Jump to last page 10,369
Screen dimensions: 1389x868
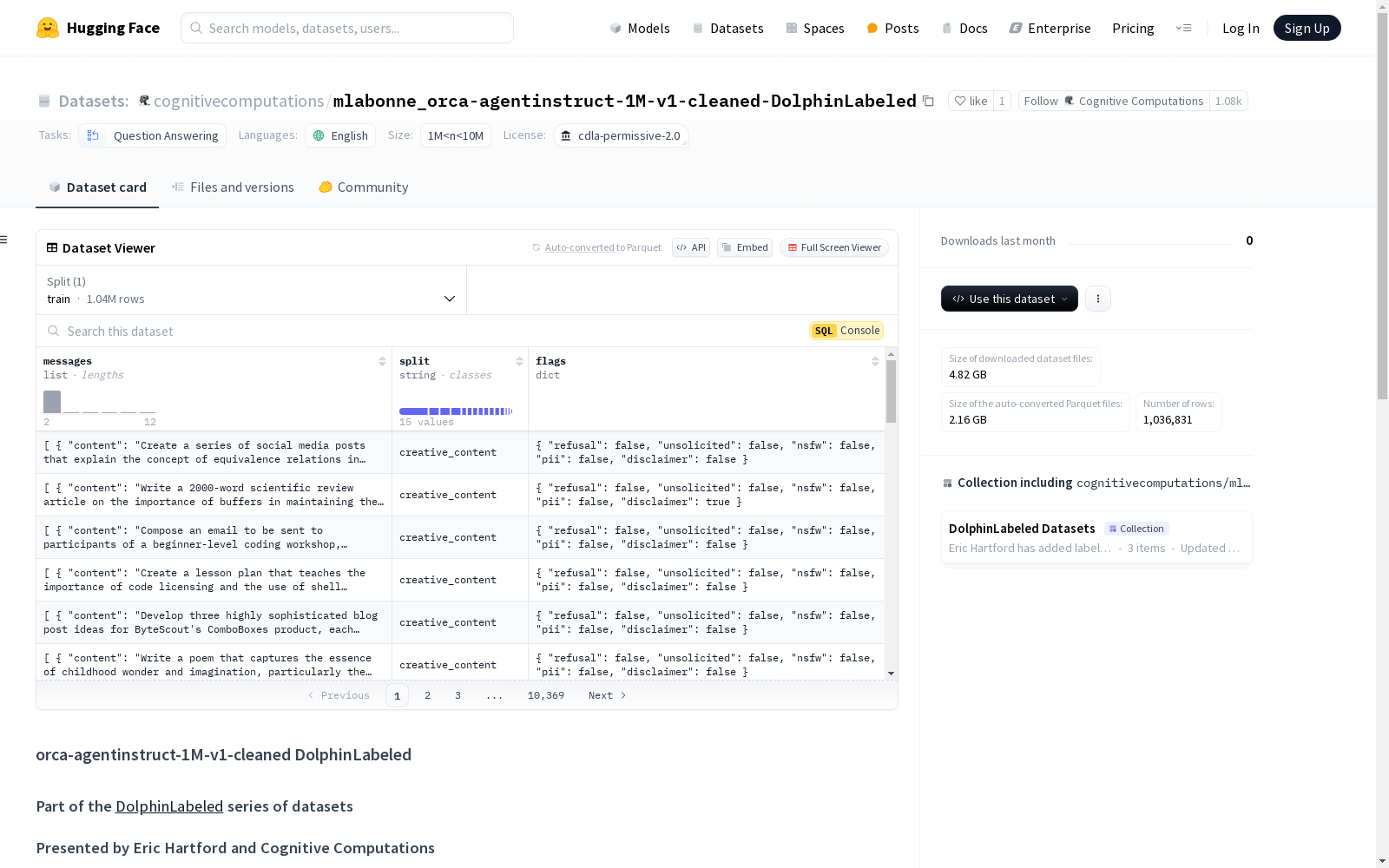pyautogui.click(x=546, y=695)
